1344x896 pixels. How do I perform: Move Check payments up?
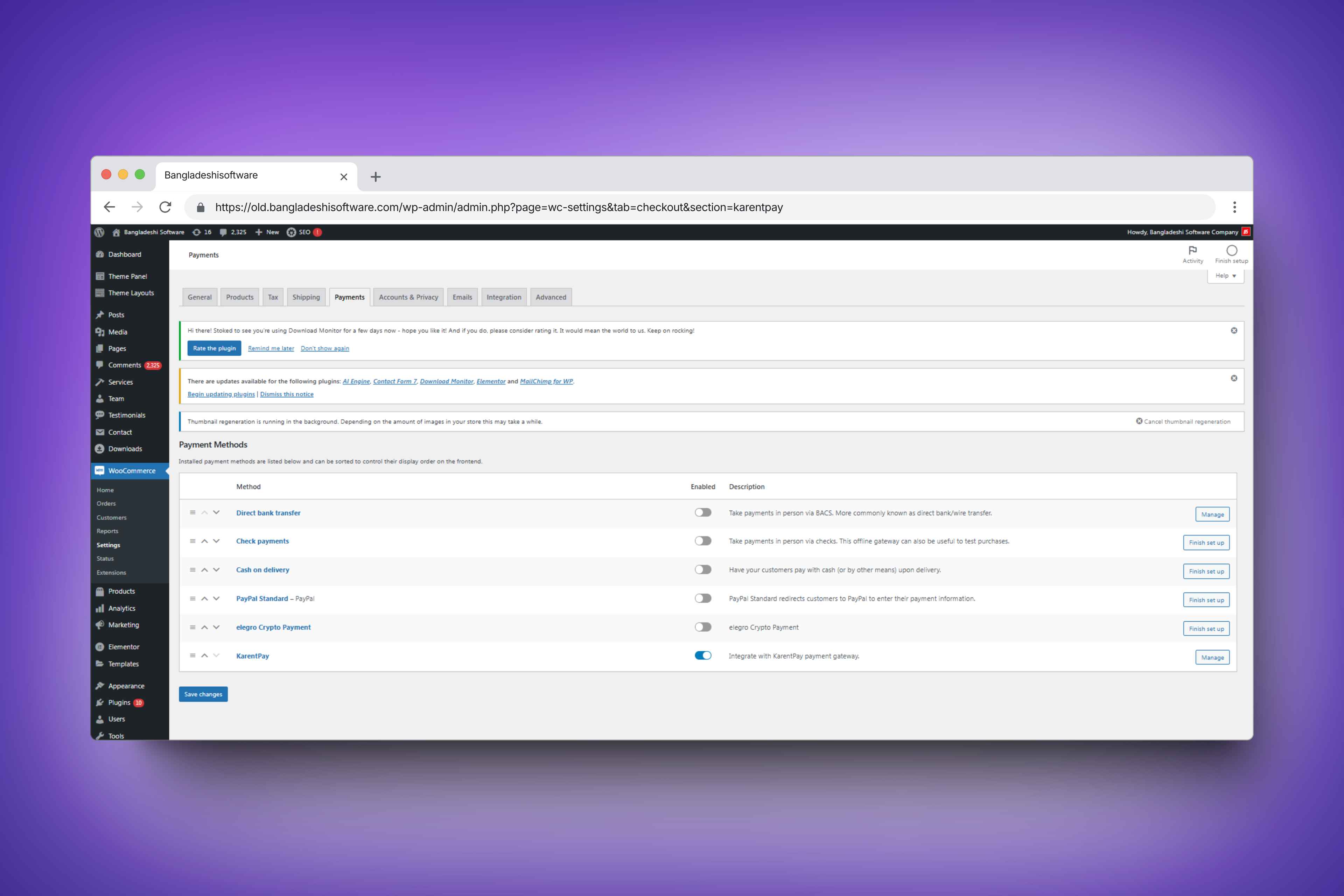click(x=204, y=541)
